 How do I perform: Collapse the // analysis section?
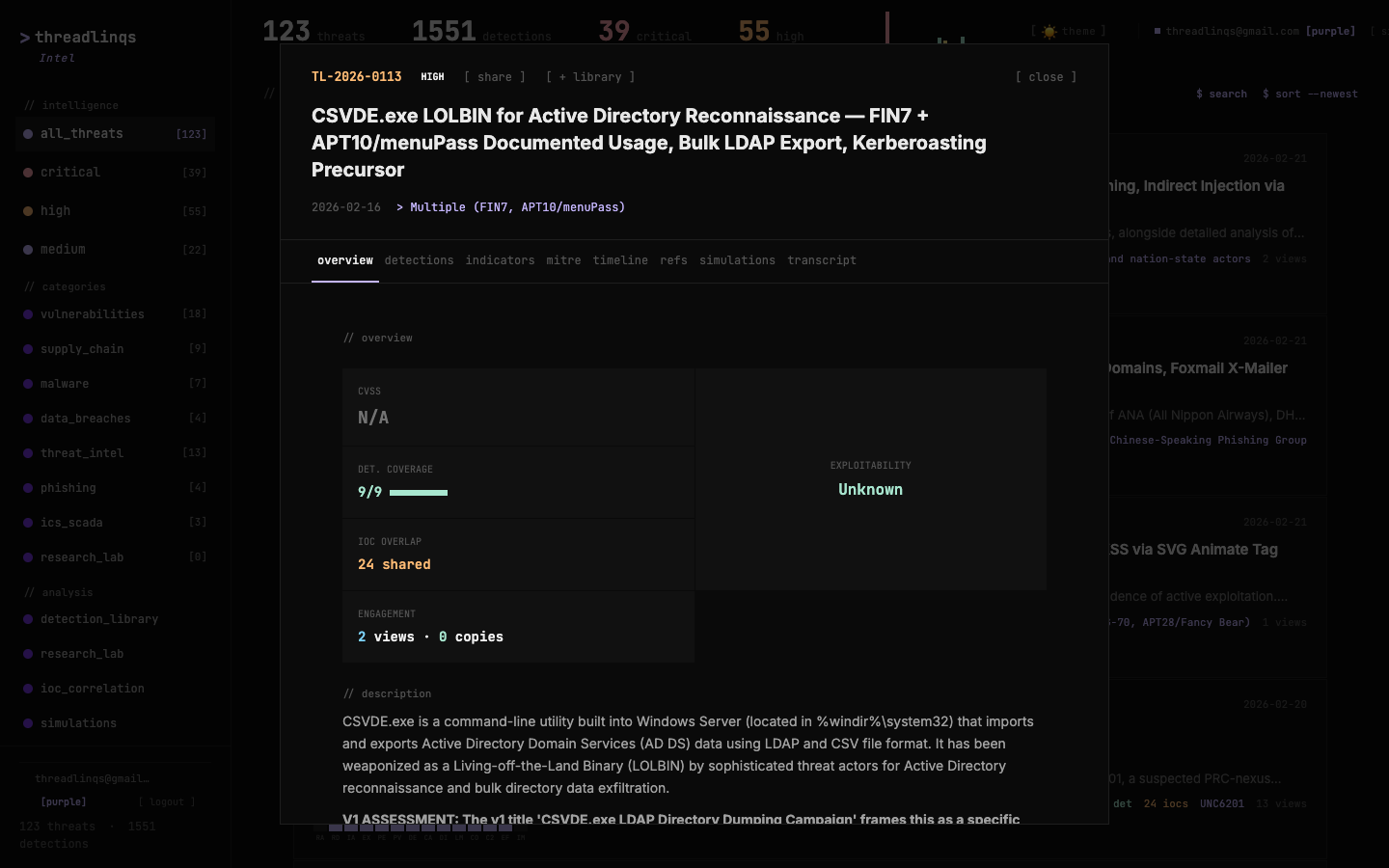point(60,592)
